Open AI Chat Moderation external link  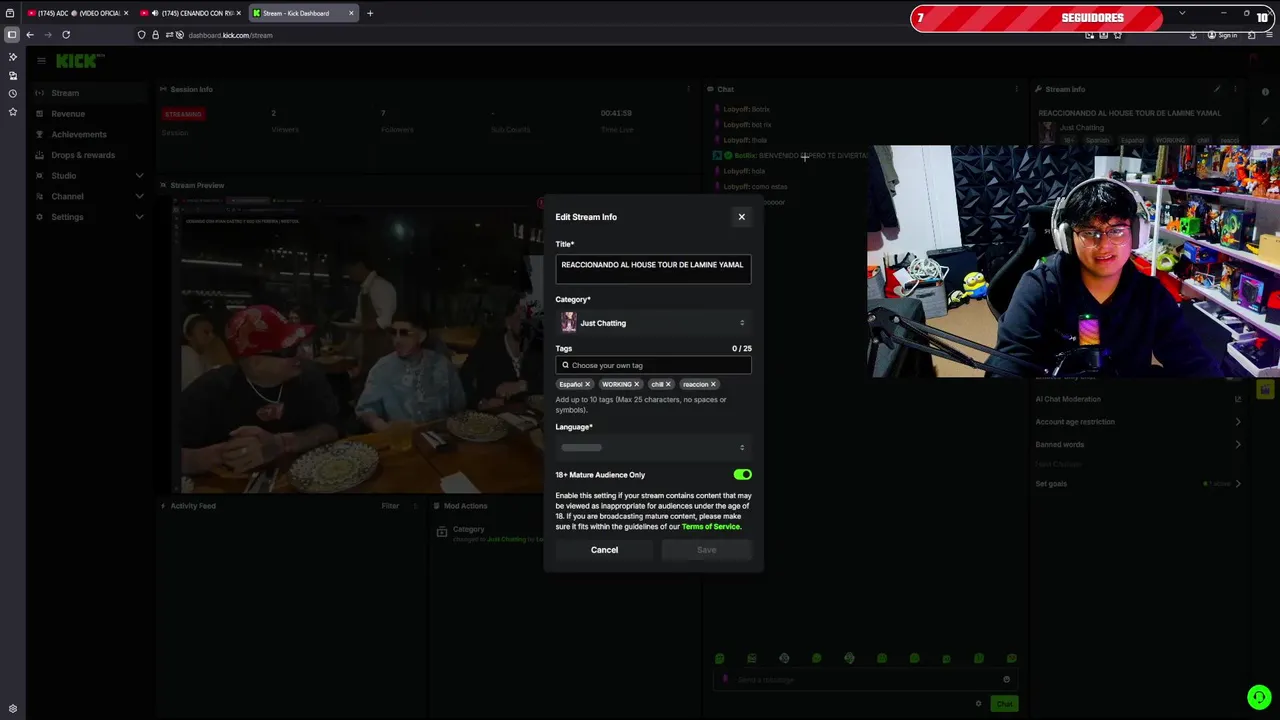tap(1238, 399)
